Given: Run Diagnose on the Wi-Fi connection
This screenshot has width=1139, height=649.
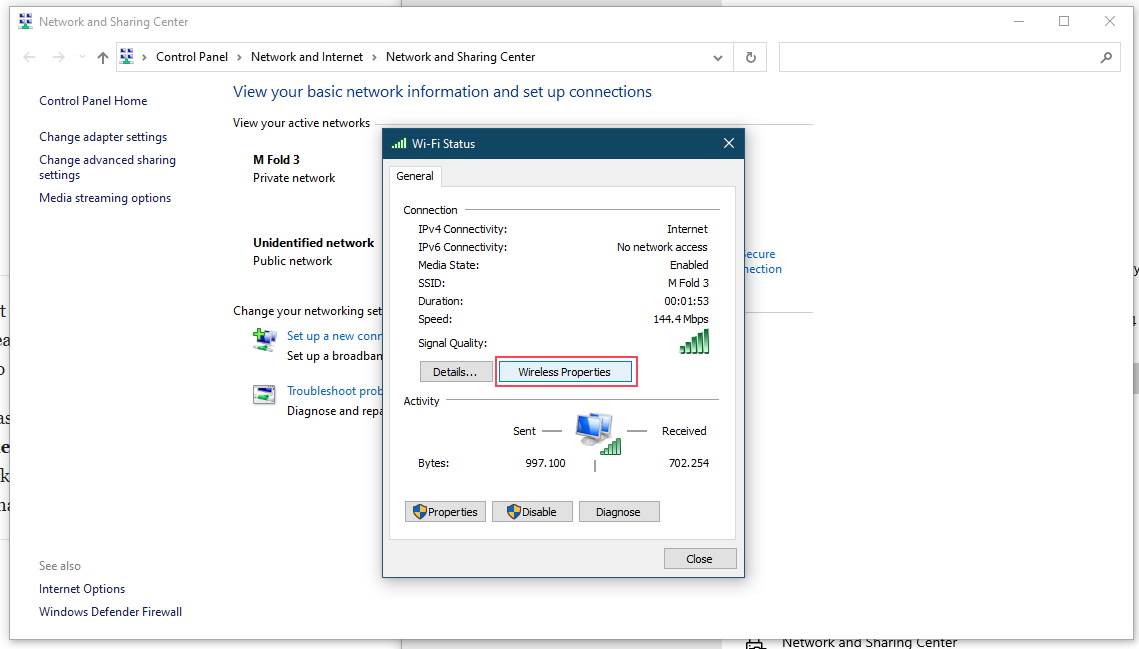Looking at the screenshot, I should point(618,511).
